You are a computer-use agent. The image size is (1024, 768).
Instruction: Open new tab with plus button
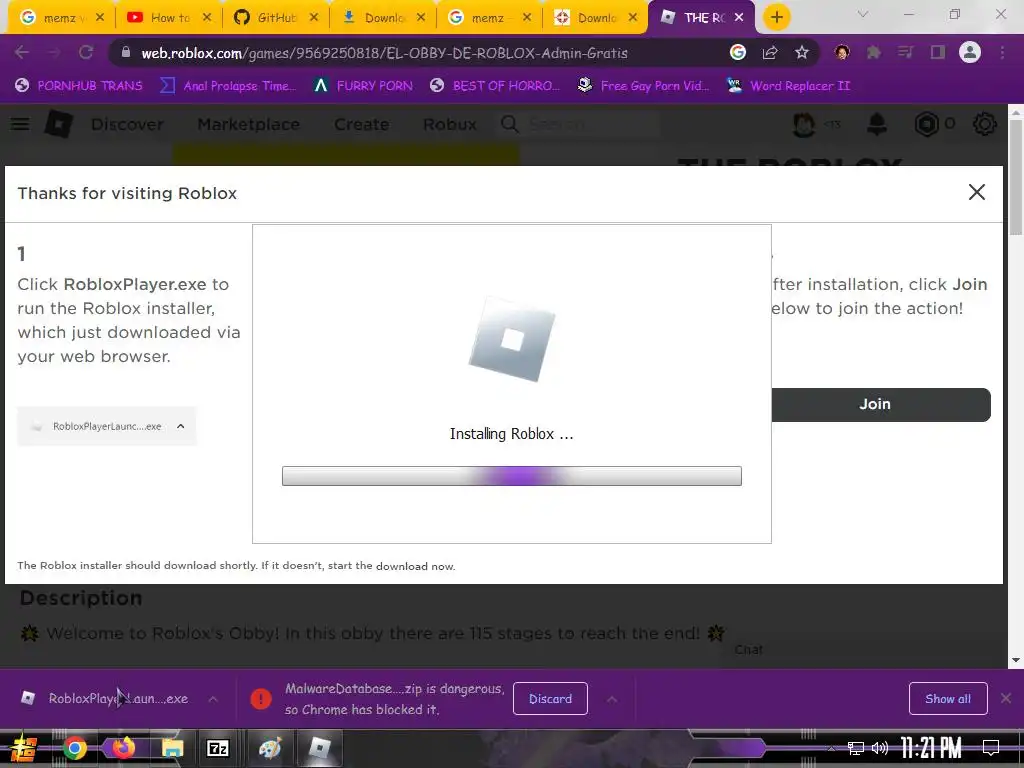tap(776, 18)
